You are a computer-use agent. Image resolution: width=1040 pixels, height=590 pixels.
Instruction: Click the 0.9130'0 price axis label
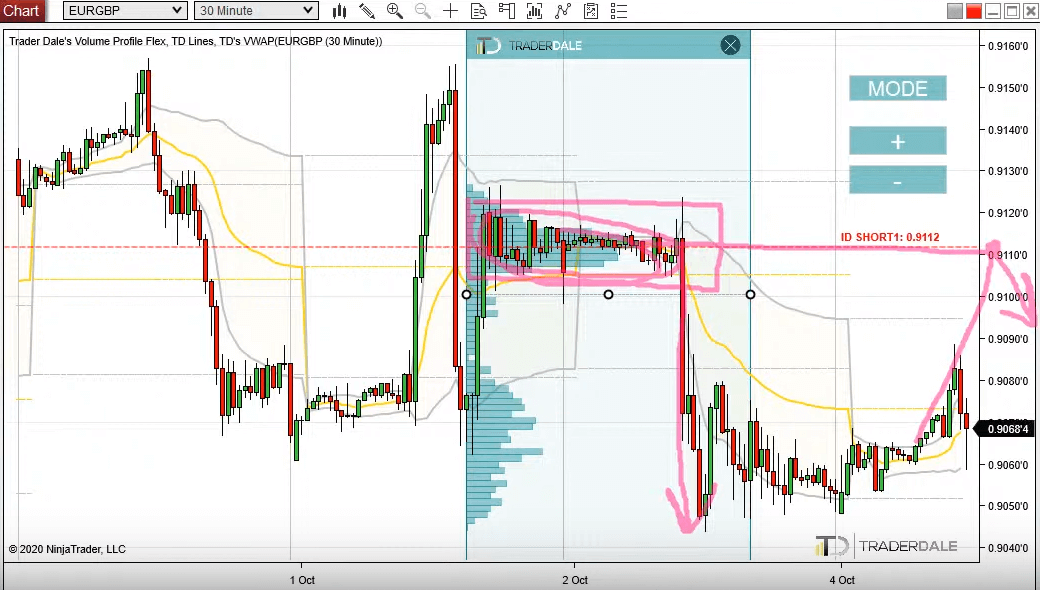pos(1008,171)
